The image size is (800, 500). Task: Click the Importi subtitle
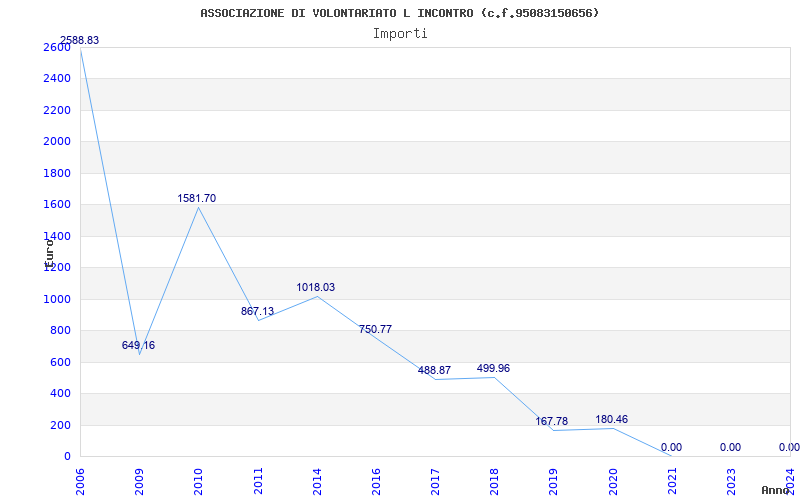(400, 33)
